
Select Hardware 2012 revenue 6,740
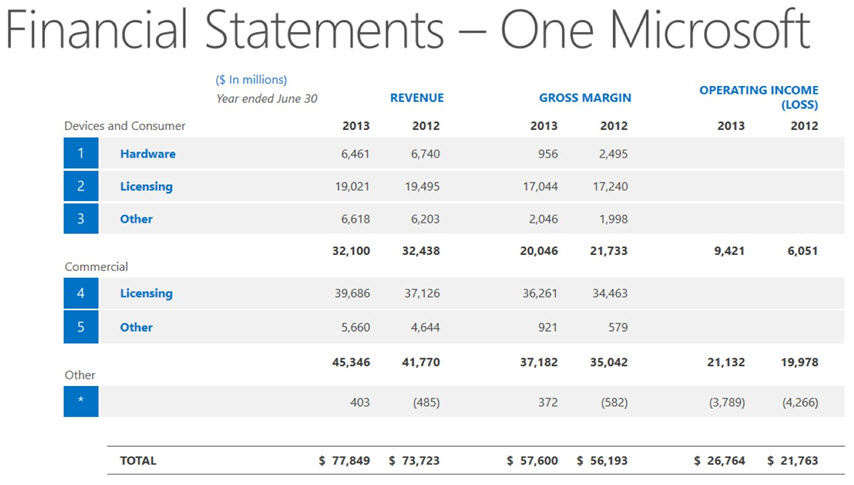425,154
